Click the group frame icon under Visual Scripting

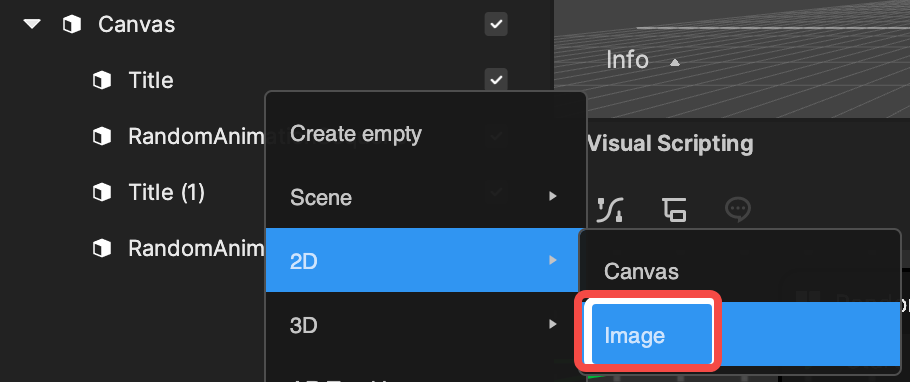(674, 210)
